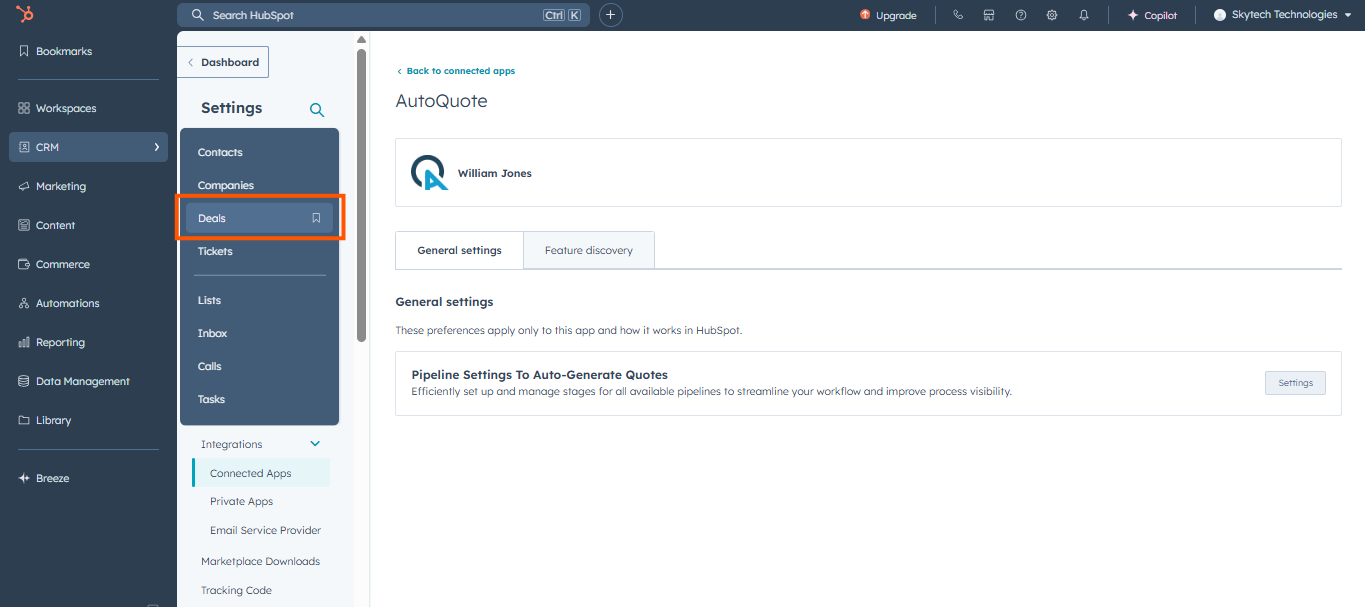Click the Upgrade link
The height and width of the screenshot is (607, 1365).
point(894,15)
